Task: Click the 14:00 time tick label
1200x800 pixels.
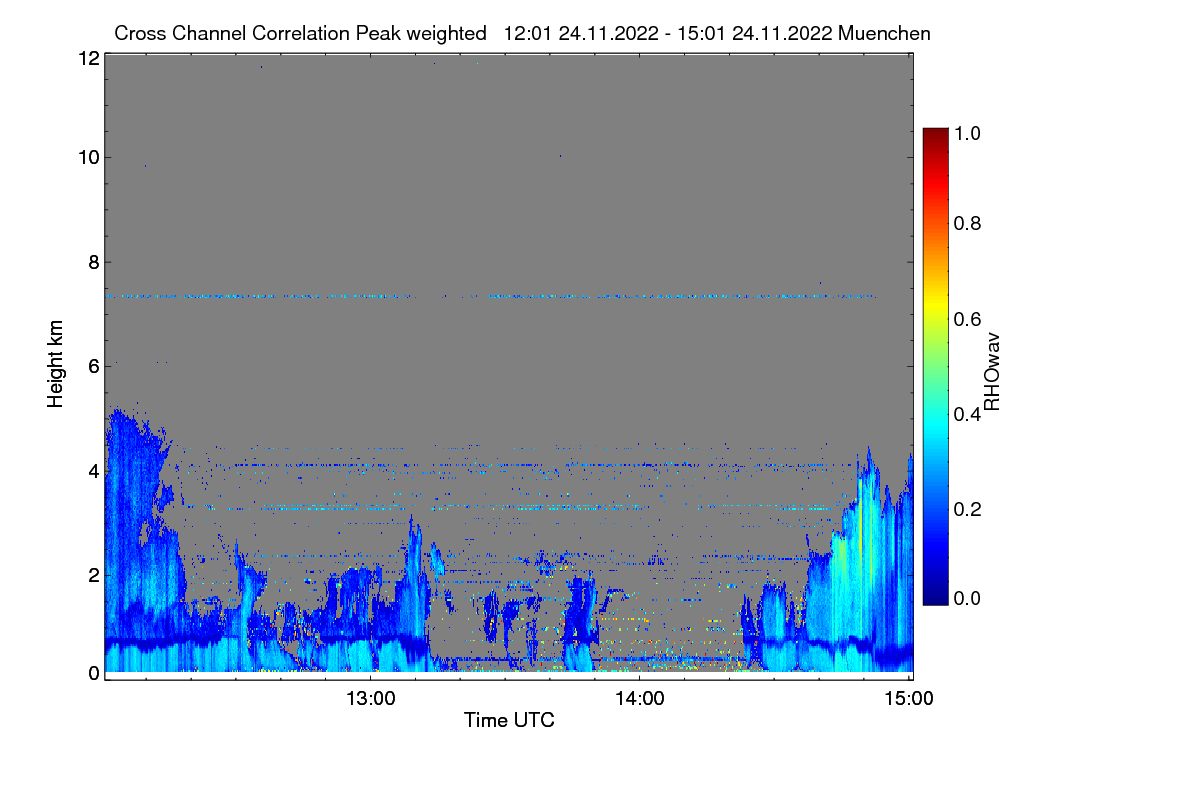Action: (640, 699)
